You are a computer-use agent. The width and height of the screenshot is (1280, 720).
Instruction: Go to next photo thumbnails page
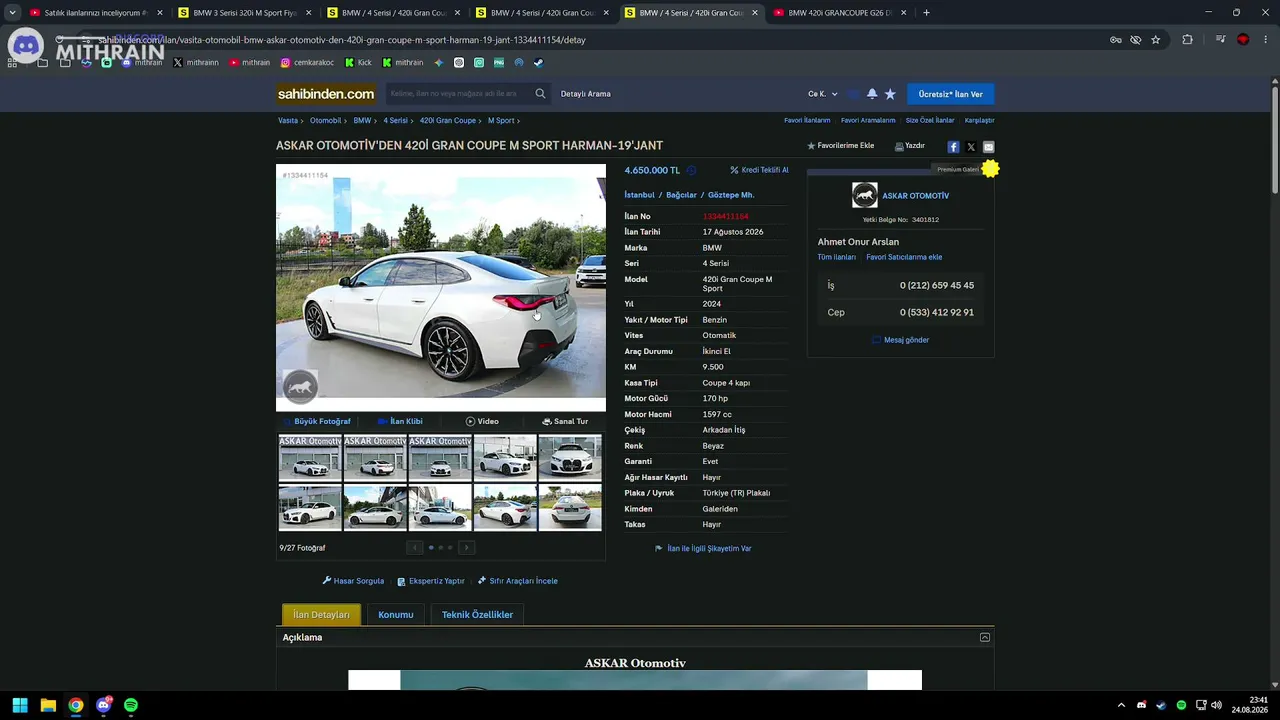click(466, 547)
